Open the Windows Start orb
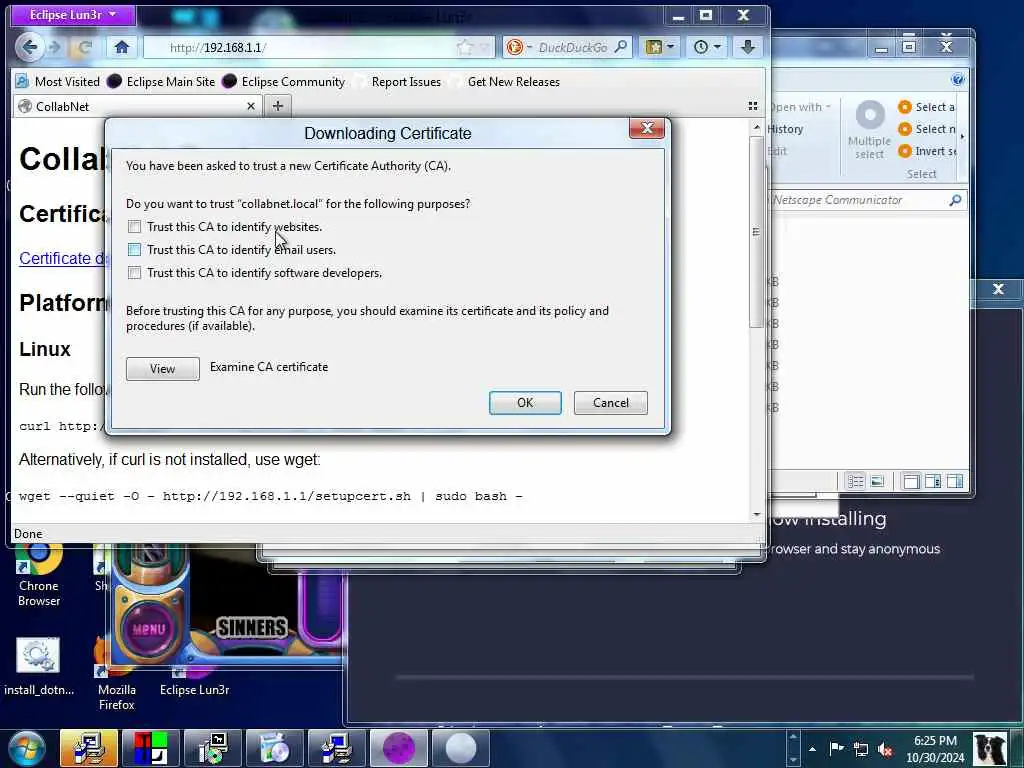Image resolution: width=1024 pixels, height=768 pixels. 26,748
